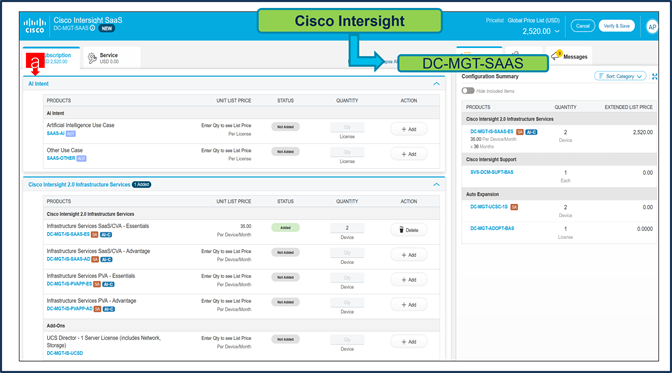
Task: Click quantity field for SaaS/CVA Advantage
Action: coord(347,253)
